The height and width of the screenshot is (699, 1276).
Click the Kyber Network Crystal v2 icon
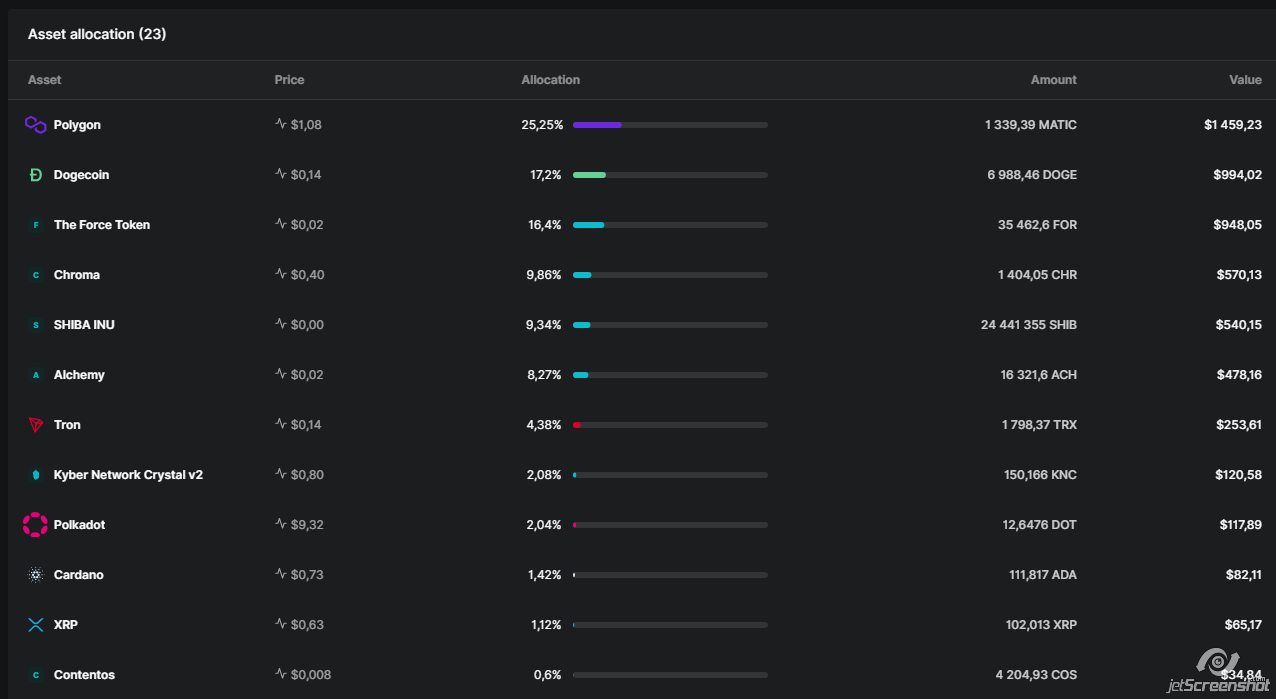(x=36, y=475)
